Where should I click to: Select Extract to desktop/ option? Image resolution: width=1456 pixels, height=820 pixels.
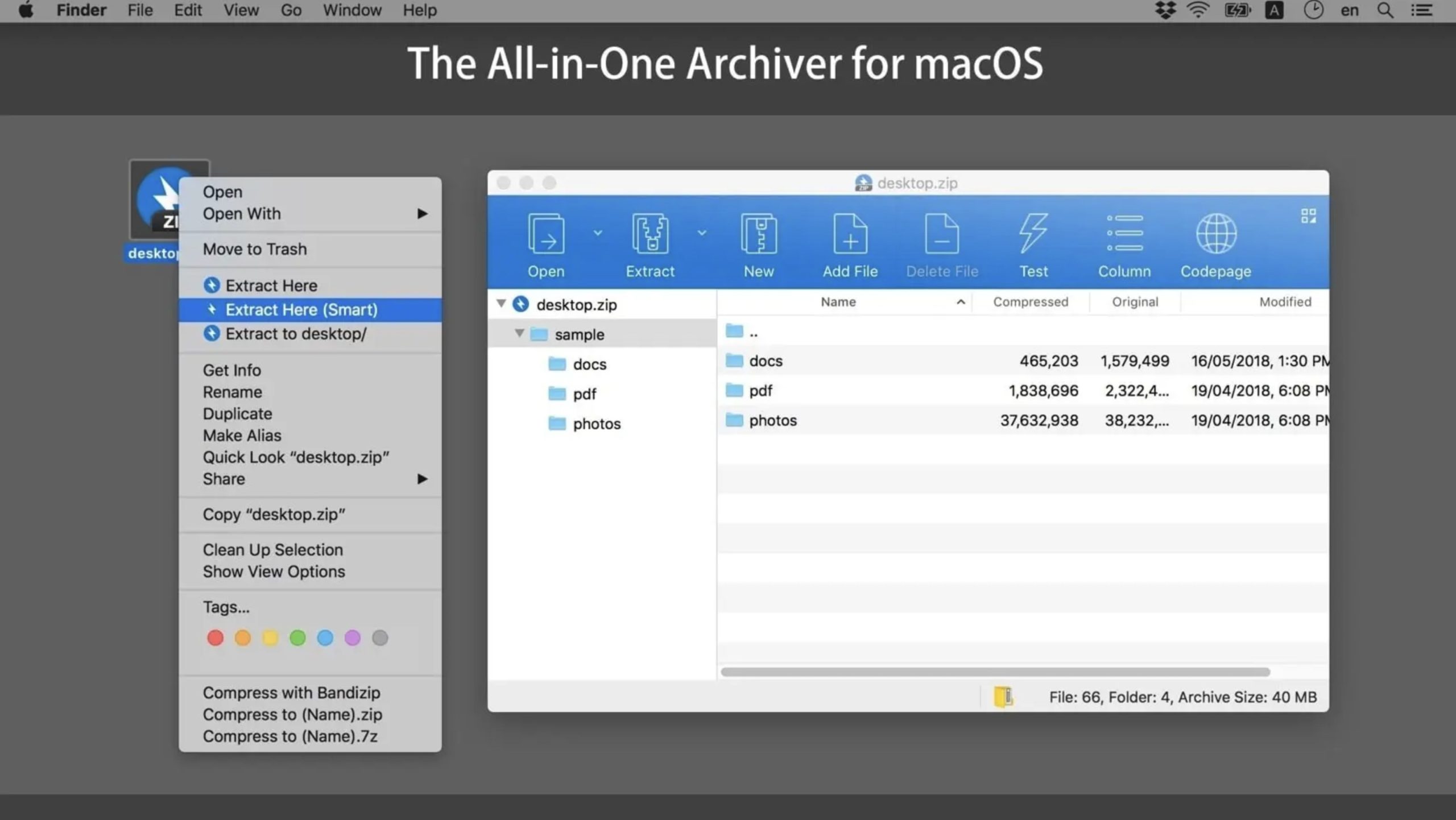tap(296, 333)
